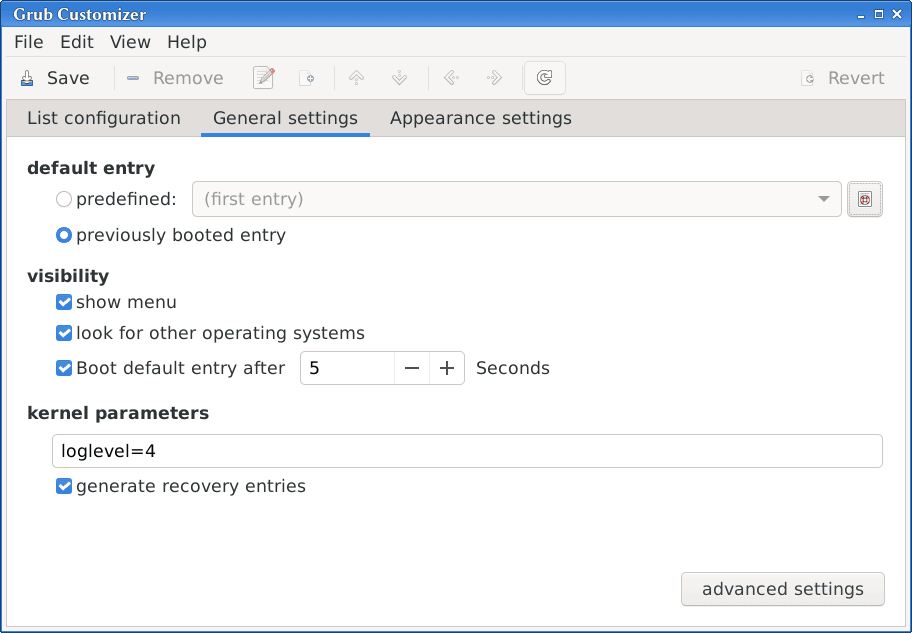
Task: Select the General settings tab
Action: click(x=285, y=118)
